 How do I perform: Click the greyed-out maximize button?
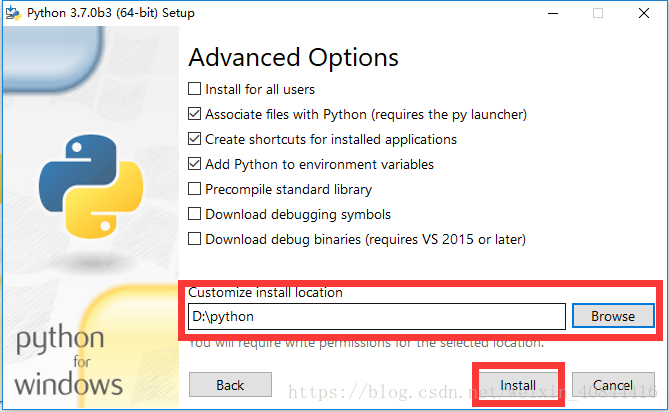(x=598, y=13)
